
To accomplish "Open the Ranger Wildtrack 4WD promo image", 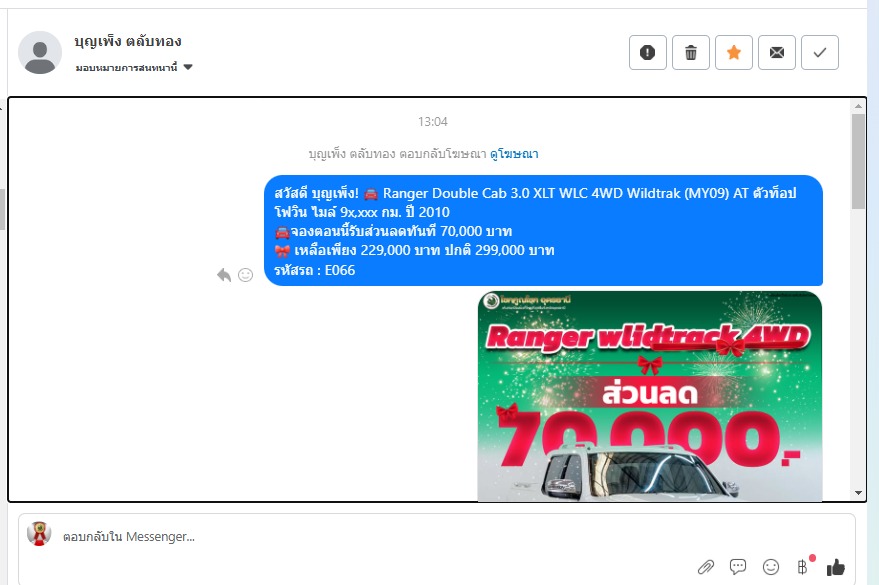I will [650, 396].
